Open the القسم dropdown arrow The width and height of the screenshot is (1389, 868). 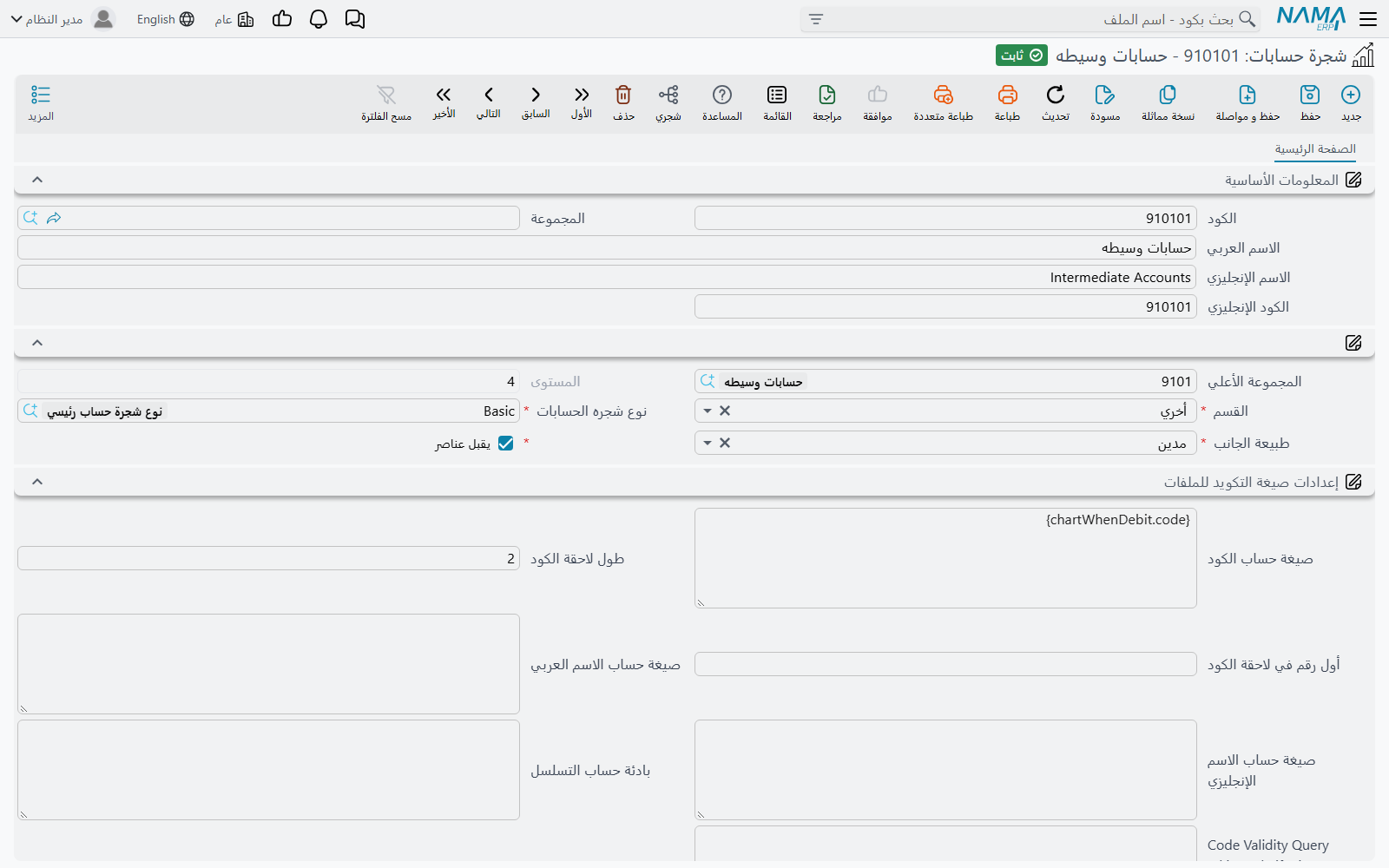pos(708,411)
